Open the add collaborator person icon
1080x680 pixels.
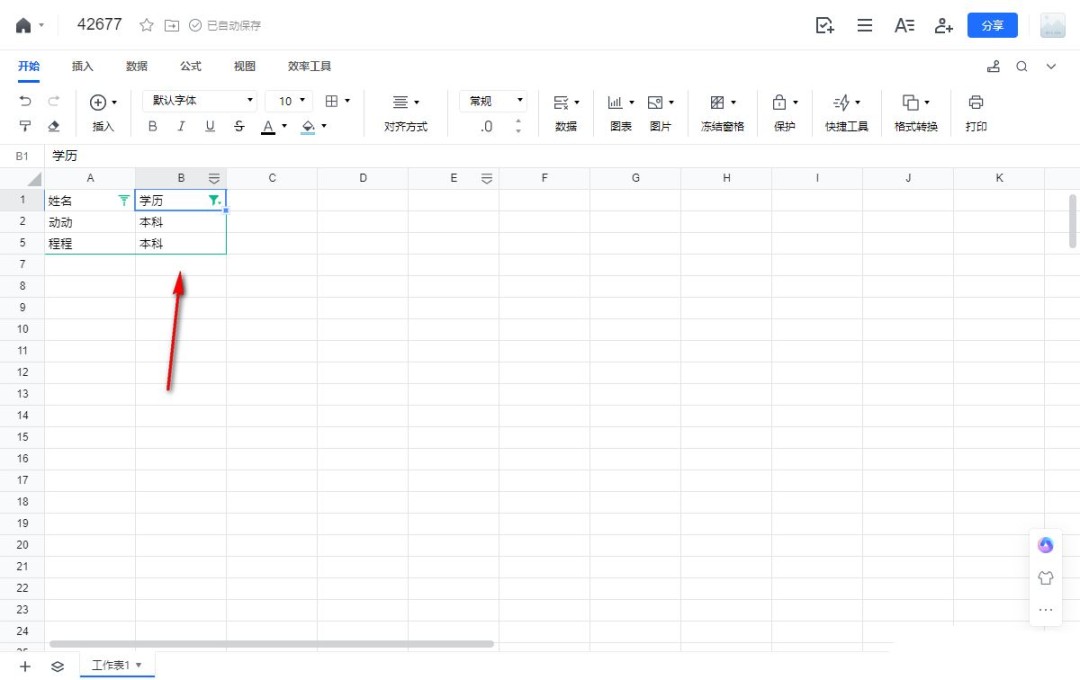(x=943, y=26)
